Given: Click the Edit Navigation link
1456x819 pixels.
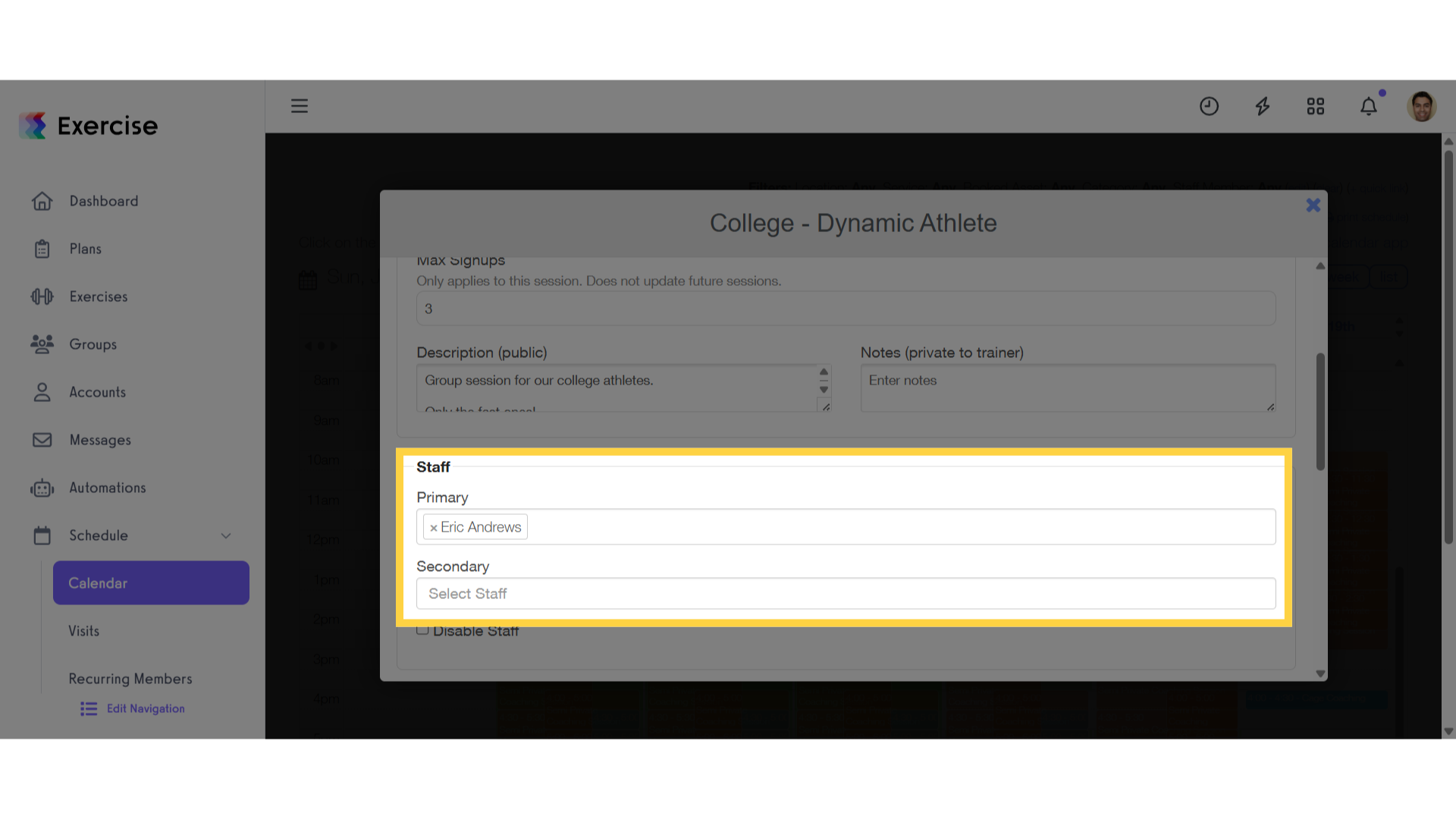Looking at the screenshot, I should [146, 708].
